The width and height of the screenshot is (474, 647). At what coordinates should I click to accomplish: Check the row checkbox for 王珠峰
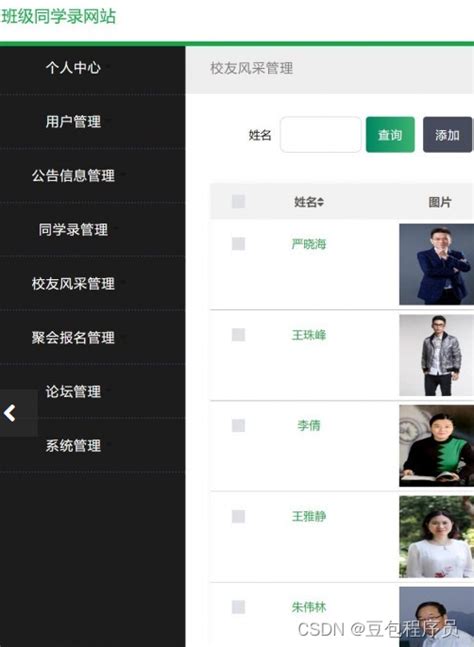(x=238, y=335)
